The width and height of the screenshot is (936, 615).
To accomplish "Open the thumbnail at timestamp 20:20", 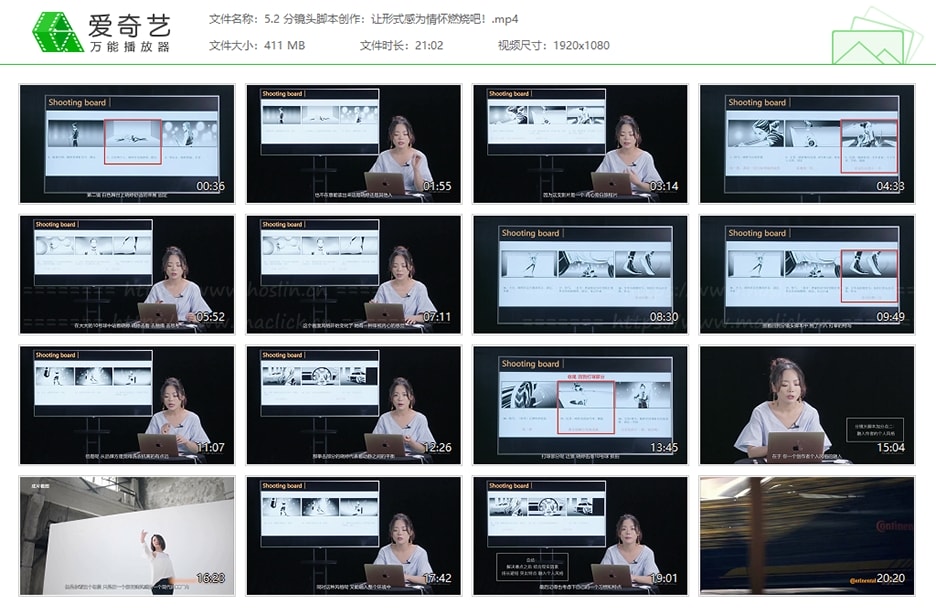I will tap(807, 536).
